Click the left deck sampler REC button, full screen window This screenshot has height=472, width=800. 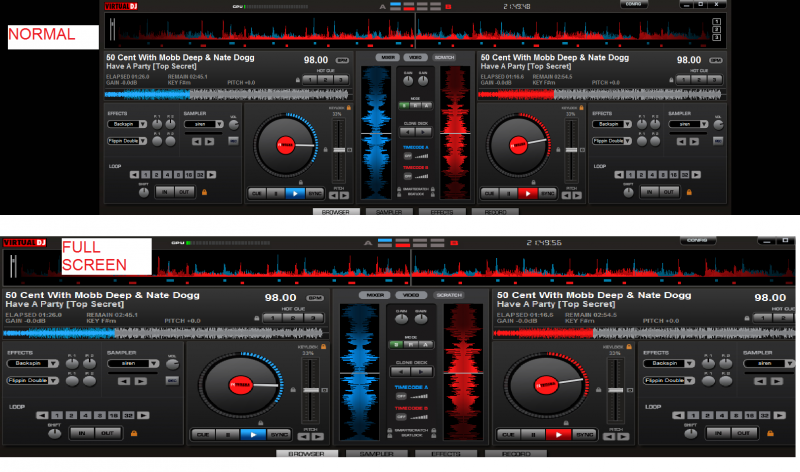(x=172, y=381)
